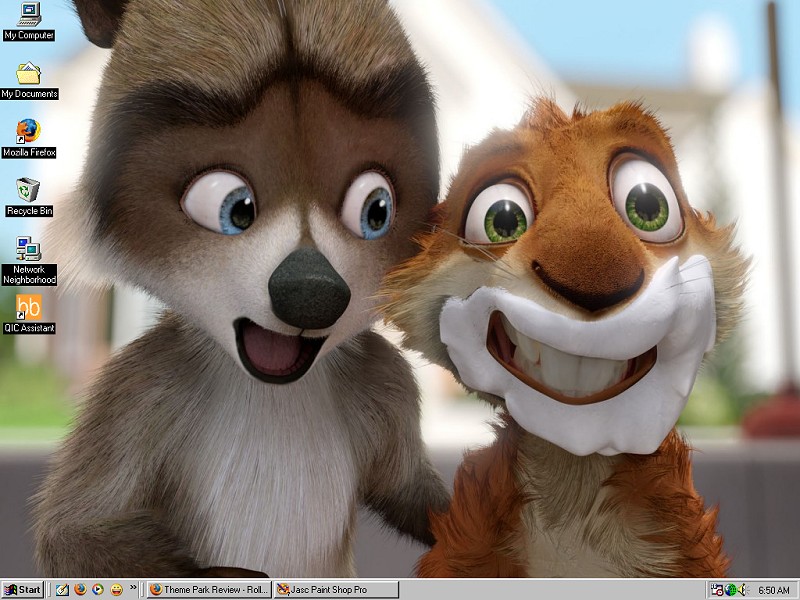800x600 pixels.
Task: Open the Start menu
Action: pyautogui.click(x=22, y=590)
